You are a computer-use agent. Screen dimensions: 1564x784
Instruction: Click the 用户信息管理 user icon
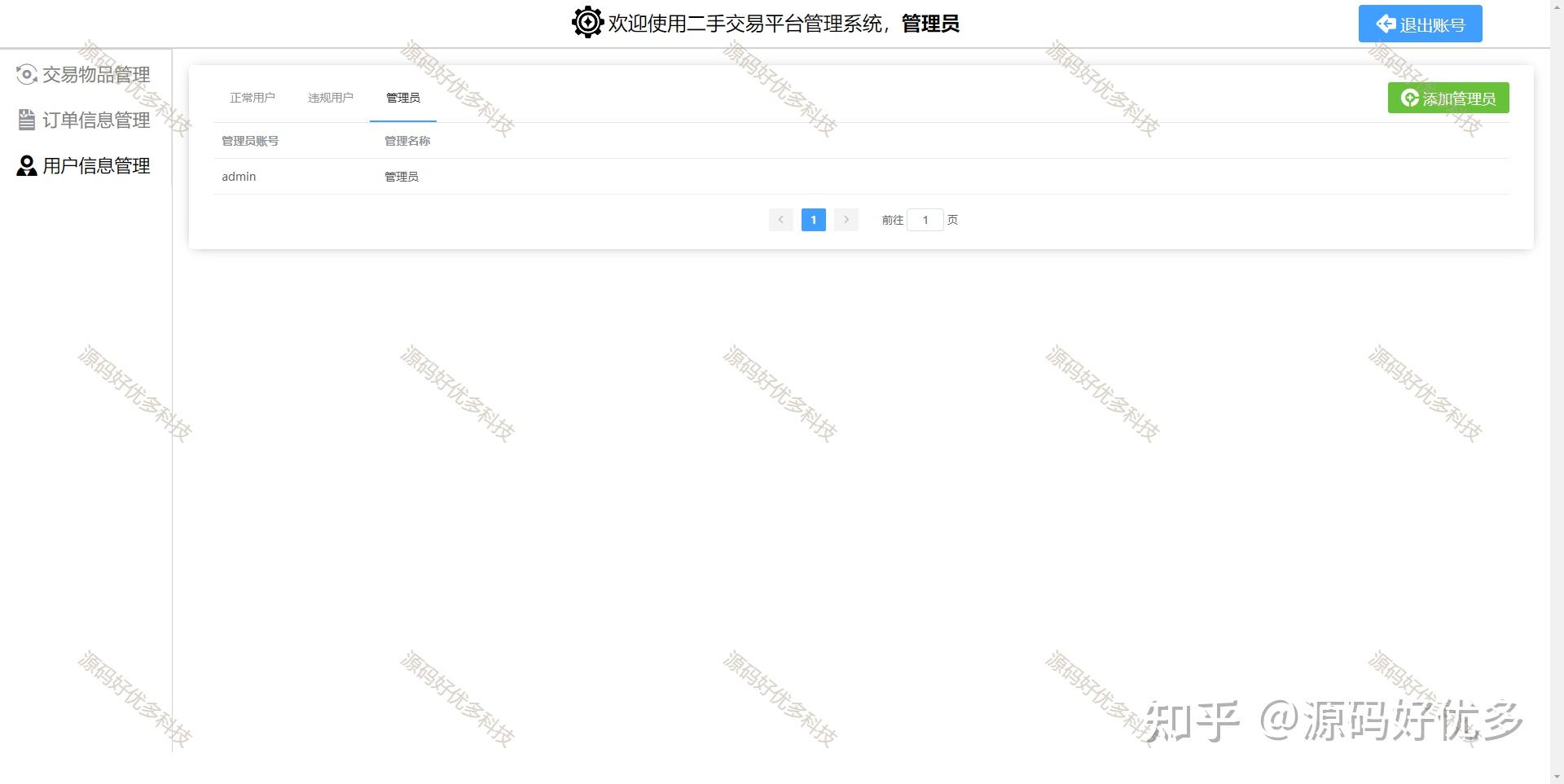(x=26, y=165)
